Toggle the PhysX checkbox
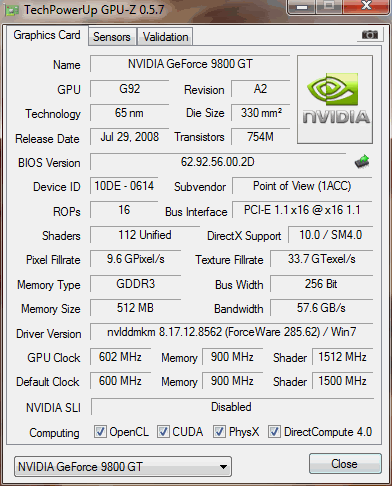This screenshot has width=392, height=486. 219,432
